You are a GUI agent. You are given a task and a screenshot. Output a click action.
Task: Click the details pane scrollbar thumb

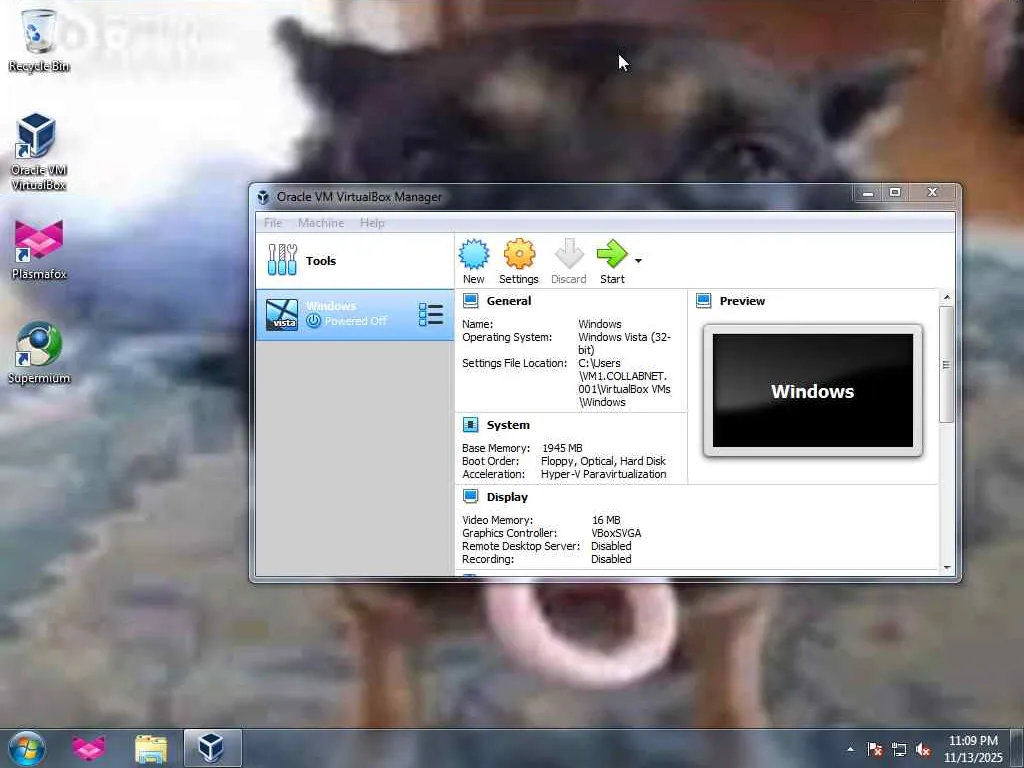pyautogui.click(x=946, y=364)
